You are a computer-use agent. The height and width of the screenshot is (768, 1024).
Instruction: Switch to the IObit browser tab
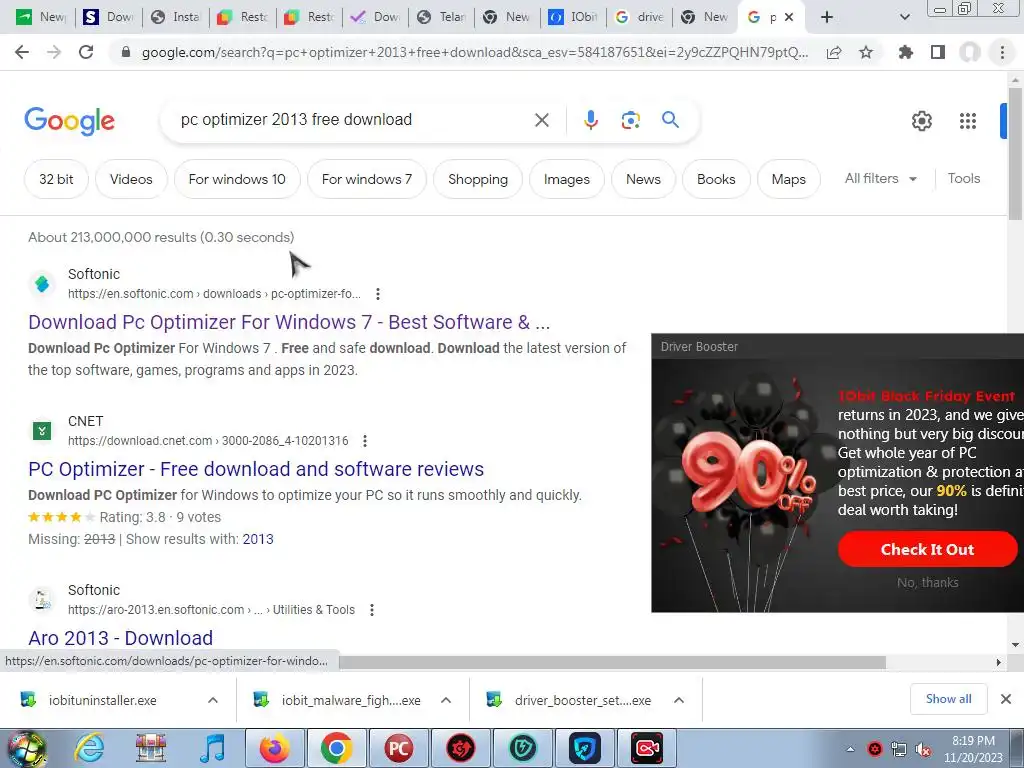574,17
